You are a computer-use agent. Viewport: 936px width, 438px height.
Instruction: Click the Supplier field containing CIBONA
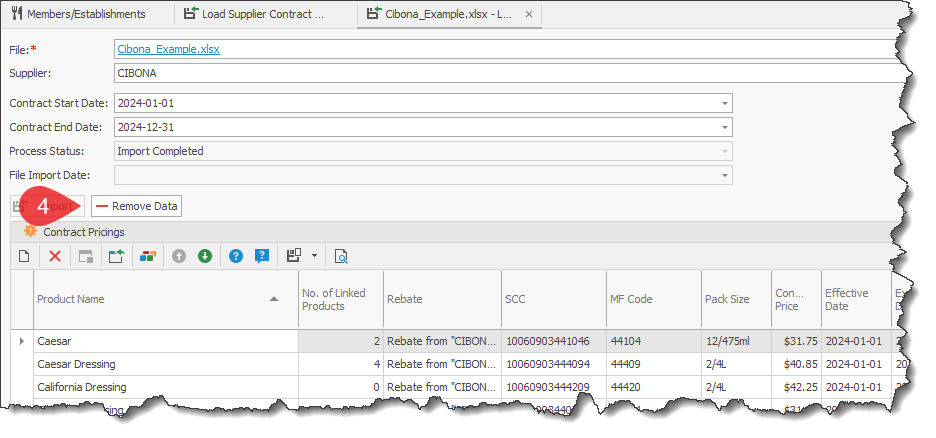pyautogui.click(x=500, y=73)
